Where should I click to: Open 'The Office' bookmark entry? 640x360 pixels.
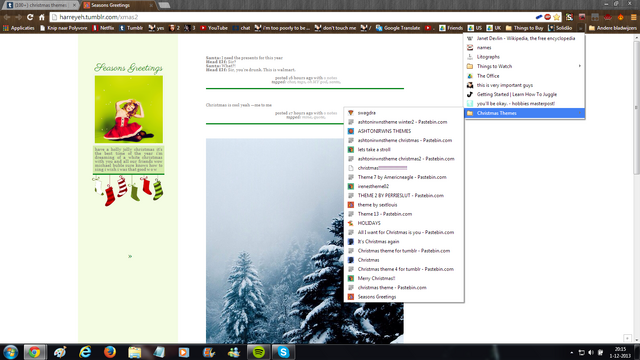tap(524, 76)
